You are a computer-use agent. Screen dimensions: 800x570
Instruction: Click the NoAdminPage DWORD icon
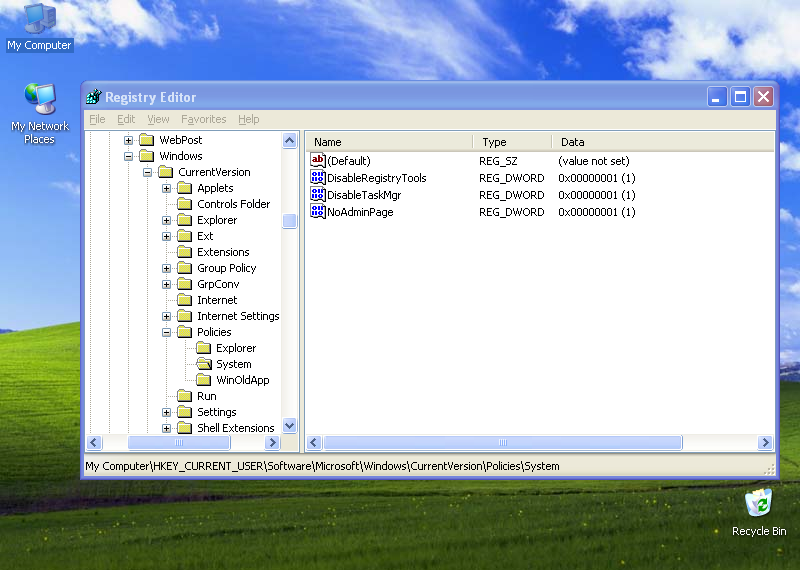pyautogui.click(x=317, y=211)
